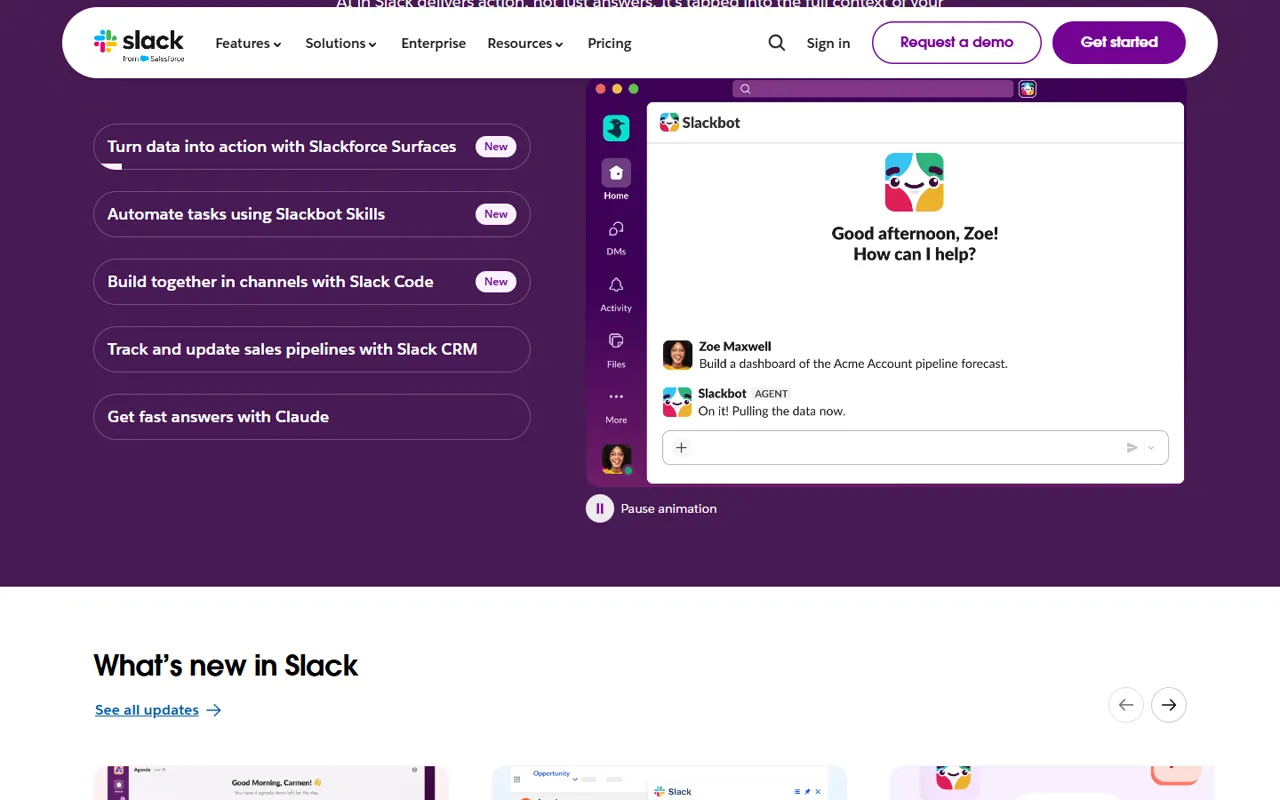The width and height of the screenshot is (1280, 800).
Task: Click 'Good afternoon, Zoe!' greeting text
Action: [915, 234]
